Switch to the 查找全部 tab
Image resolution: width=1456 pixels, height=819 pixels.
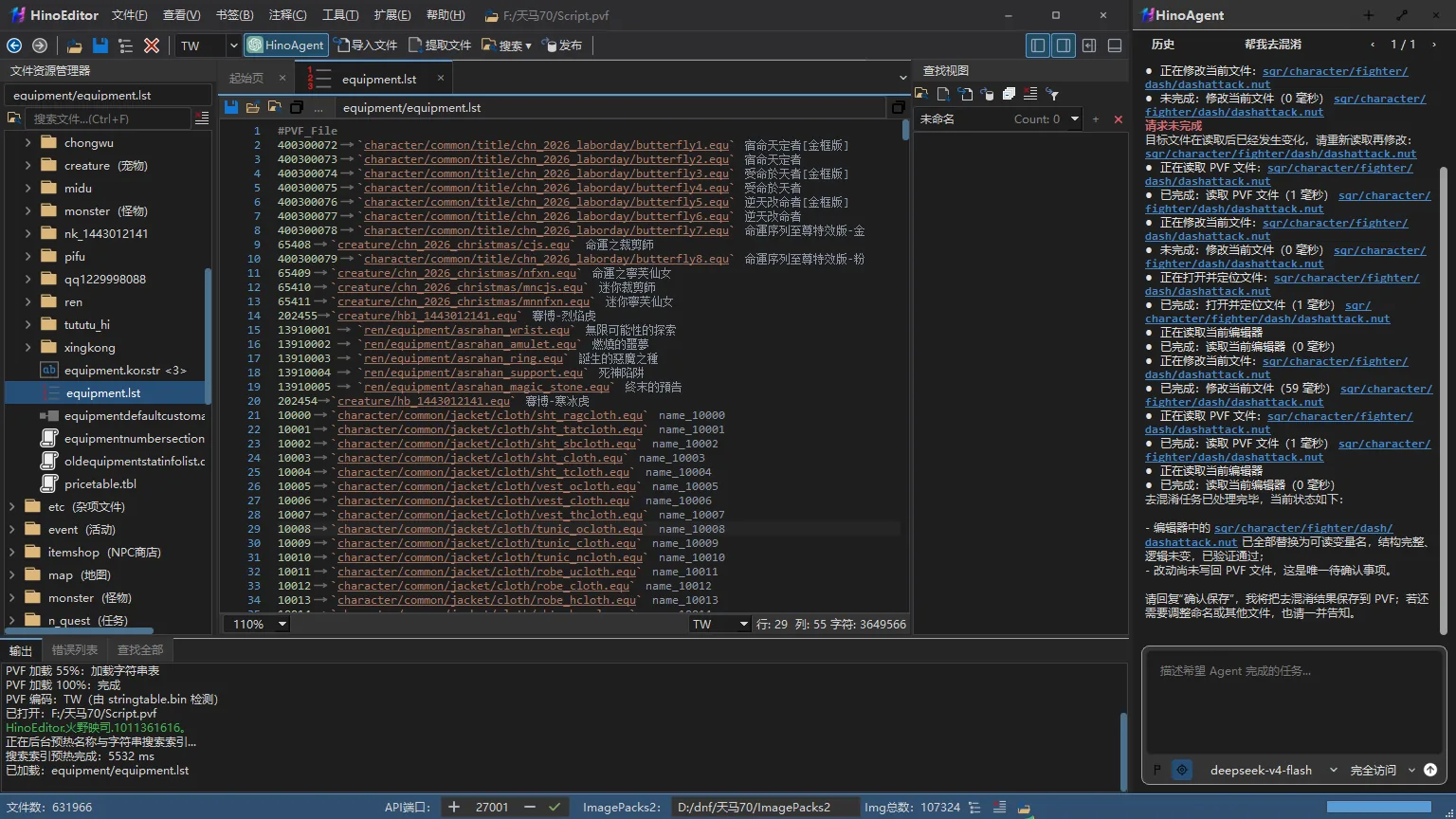click(140, 649)
